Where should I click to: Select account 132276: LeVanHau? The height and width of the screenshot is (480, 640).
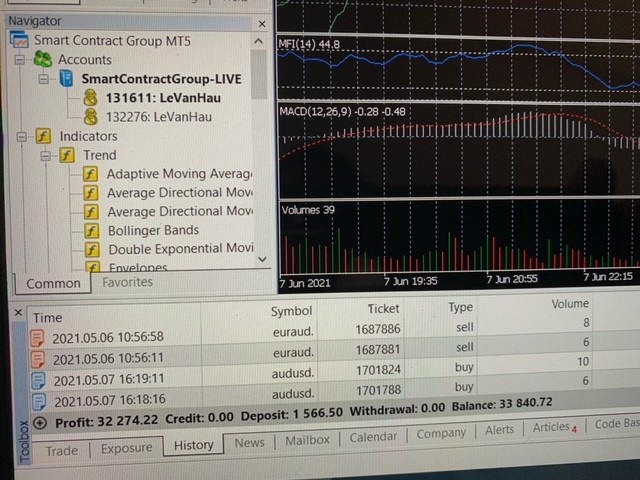tap(159, 117)
